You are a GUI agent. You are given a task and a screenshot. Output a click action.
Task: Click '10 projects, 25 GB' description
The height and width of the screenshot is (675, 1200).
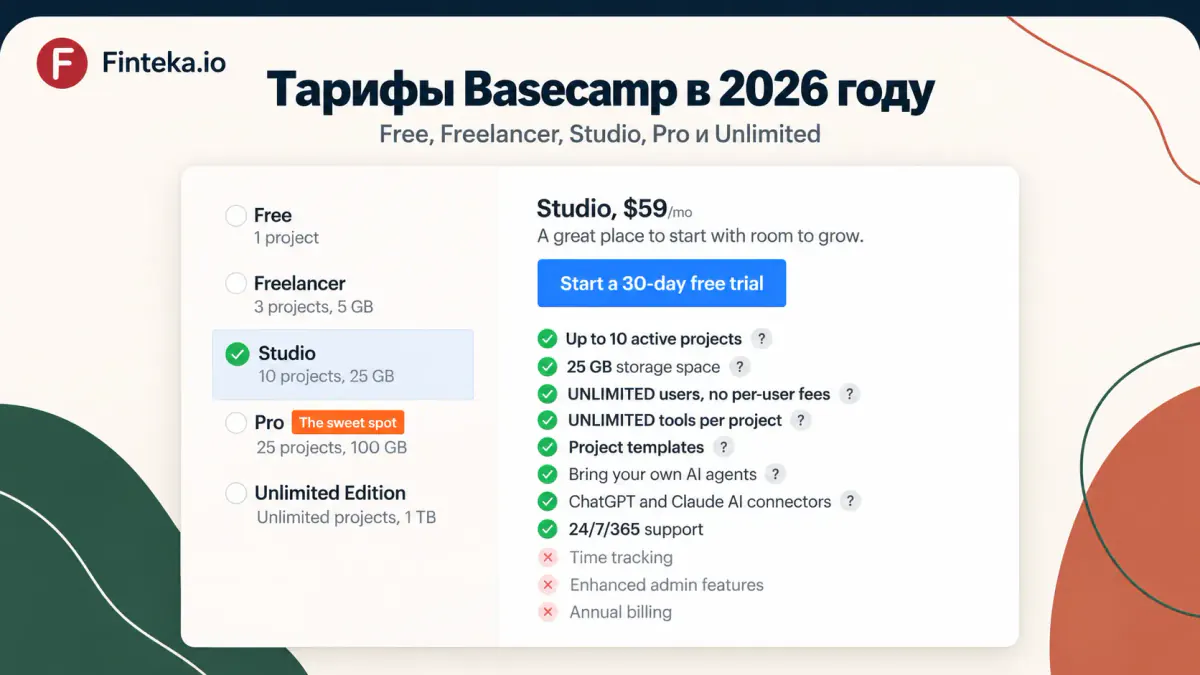tap(326, 377)
